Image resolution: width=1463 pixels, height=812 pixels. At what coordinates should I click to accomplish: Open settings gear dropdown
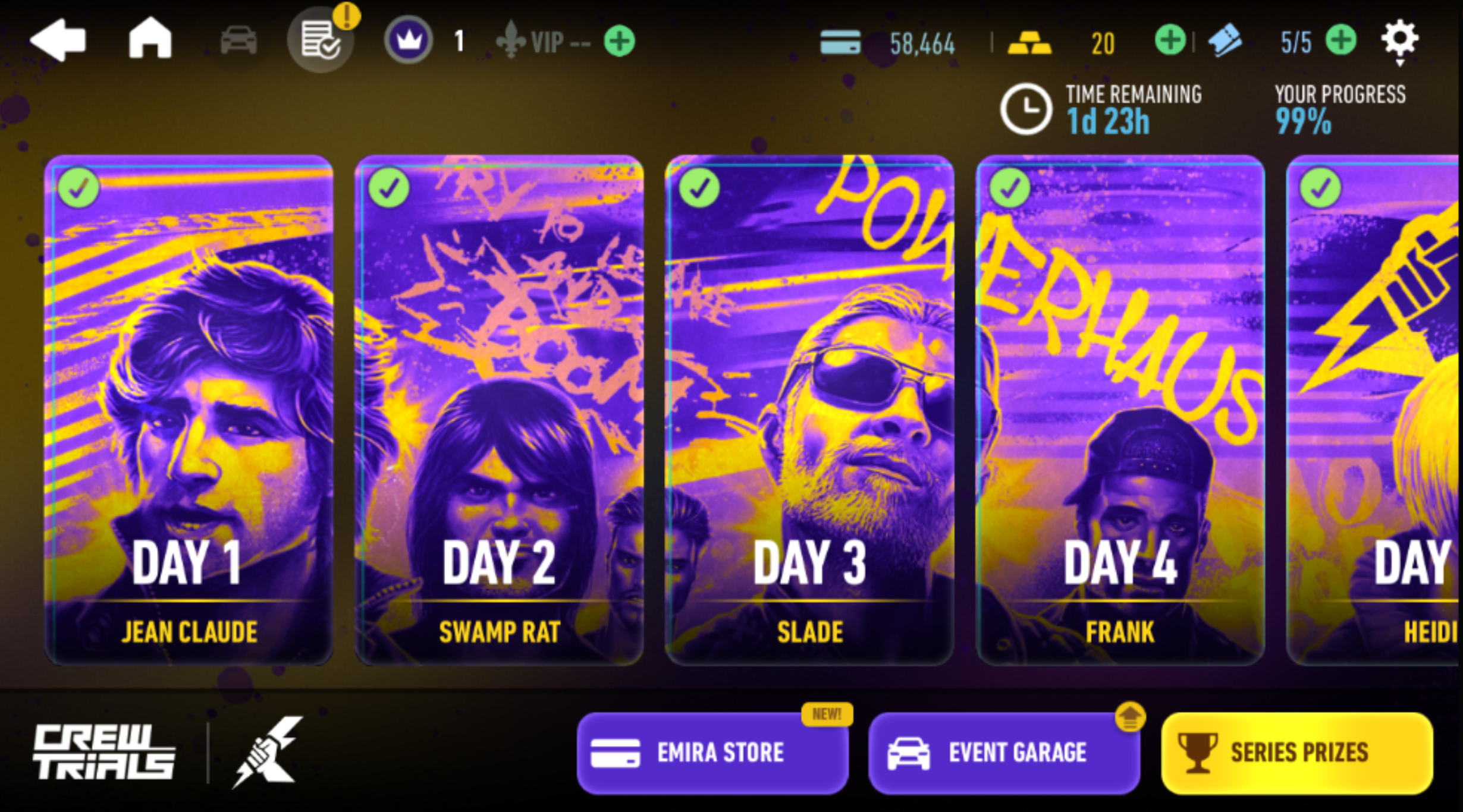coord(1399,41)
